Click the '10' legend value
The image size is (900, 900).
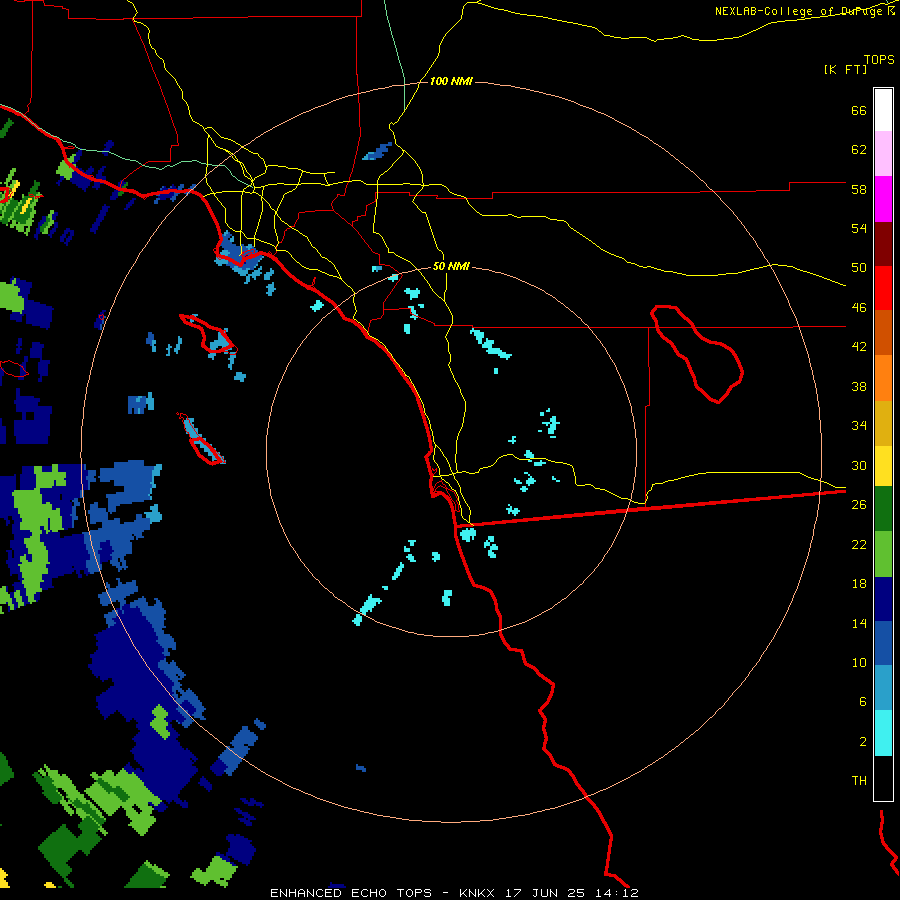[859, 662]
